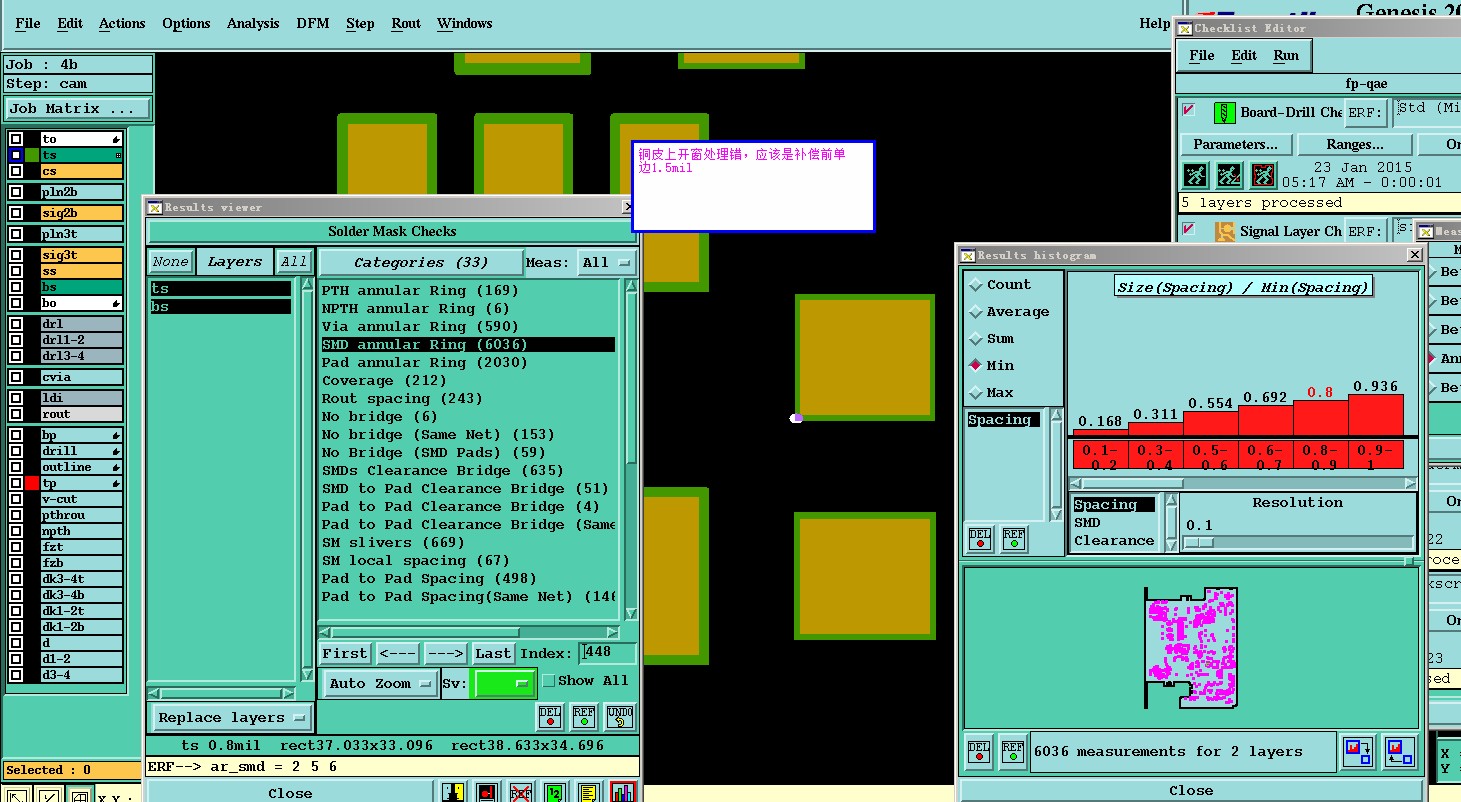The image size is (1461, 802).
Task: Click the Board-Drill Check drill icon
Action: pos(1224,112)
